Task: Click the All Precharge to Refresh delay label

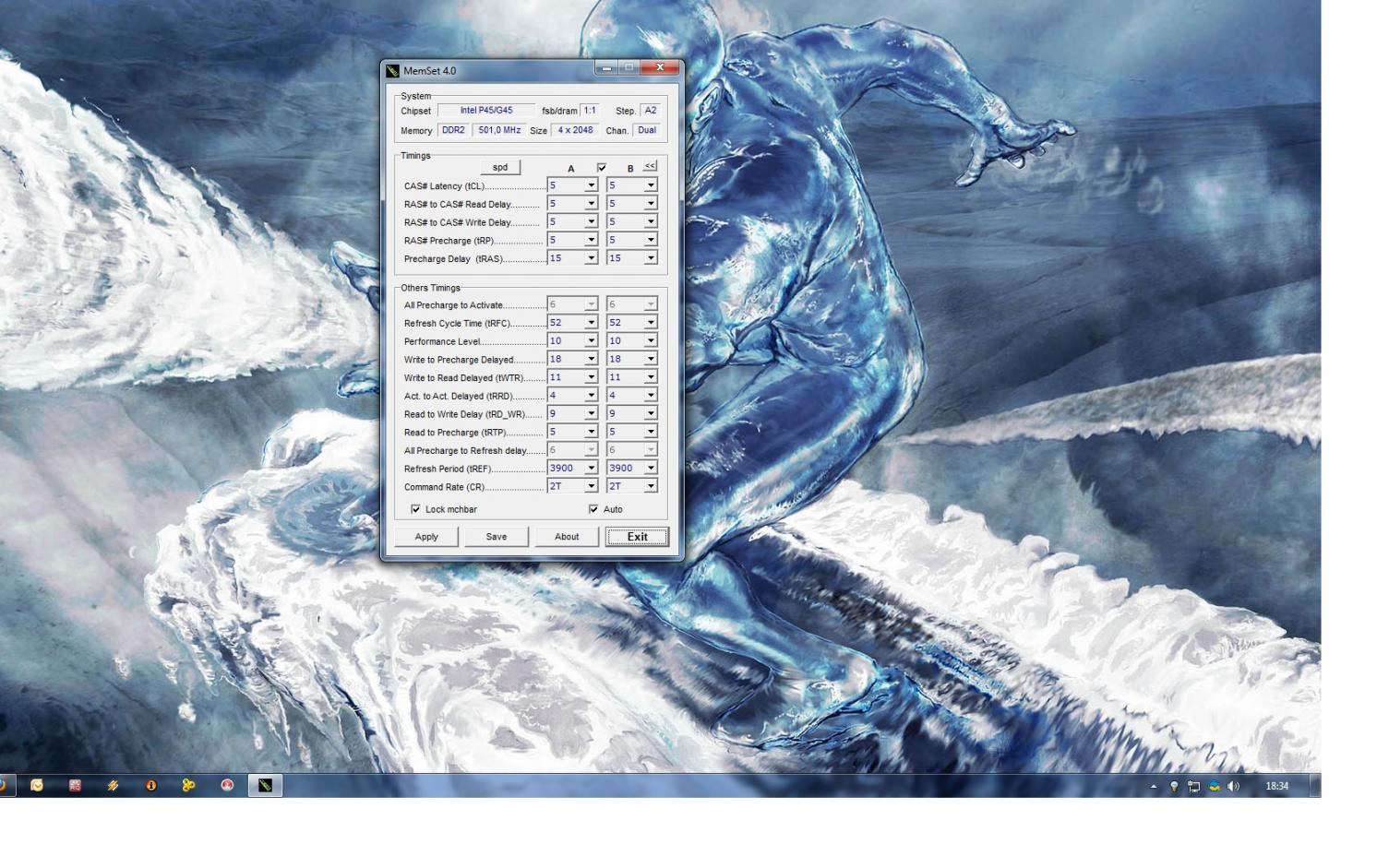Action: coord(465,451)
